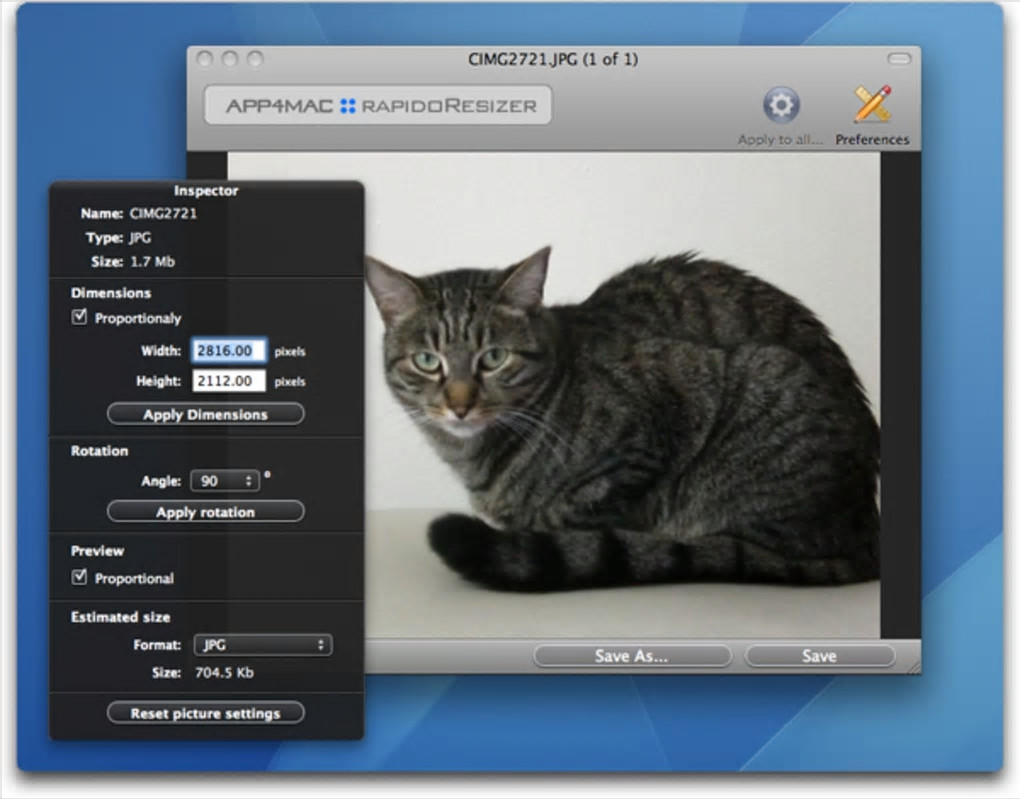Click Reset picture settings button
Image resolution: width=1020 pixels, height=799 pixels.
tap(206, 713)
